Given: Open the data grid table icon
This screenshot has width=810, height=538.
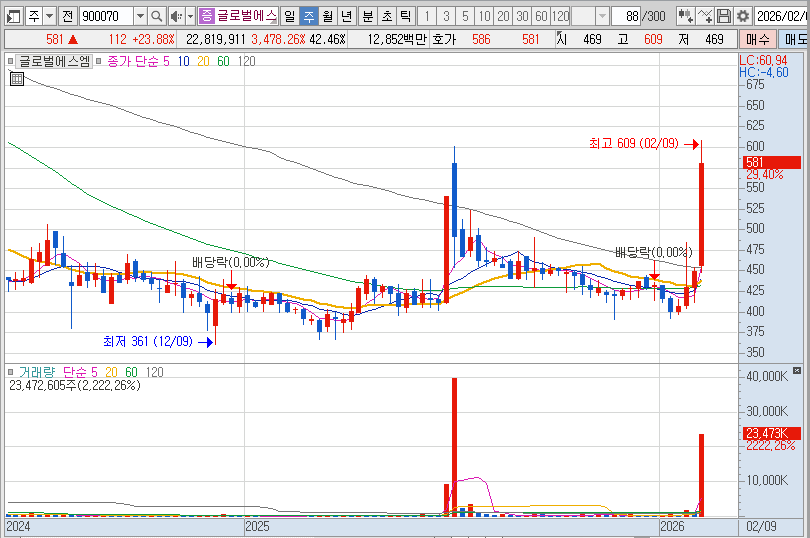Looking at the screenshot, I should tap(17, 79).
